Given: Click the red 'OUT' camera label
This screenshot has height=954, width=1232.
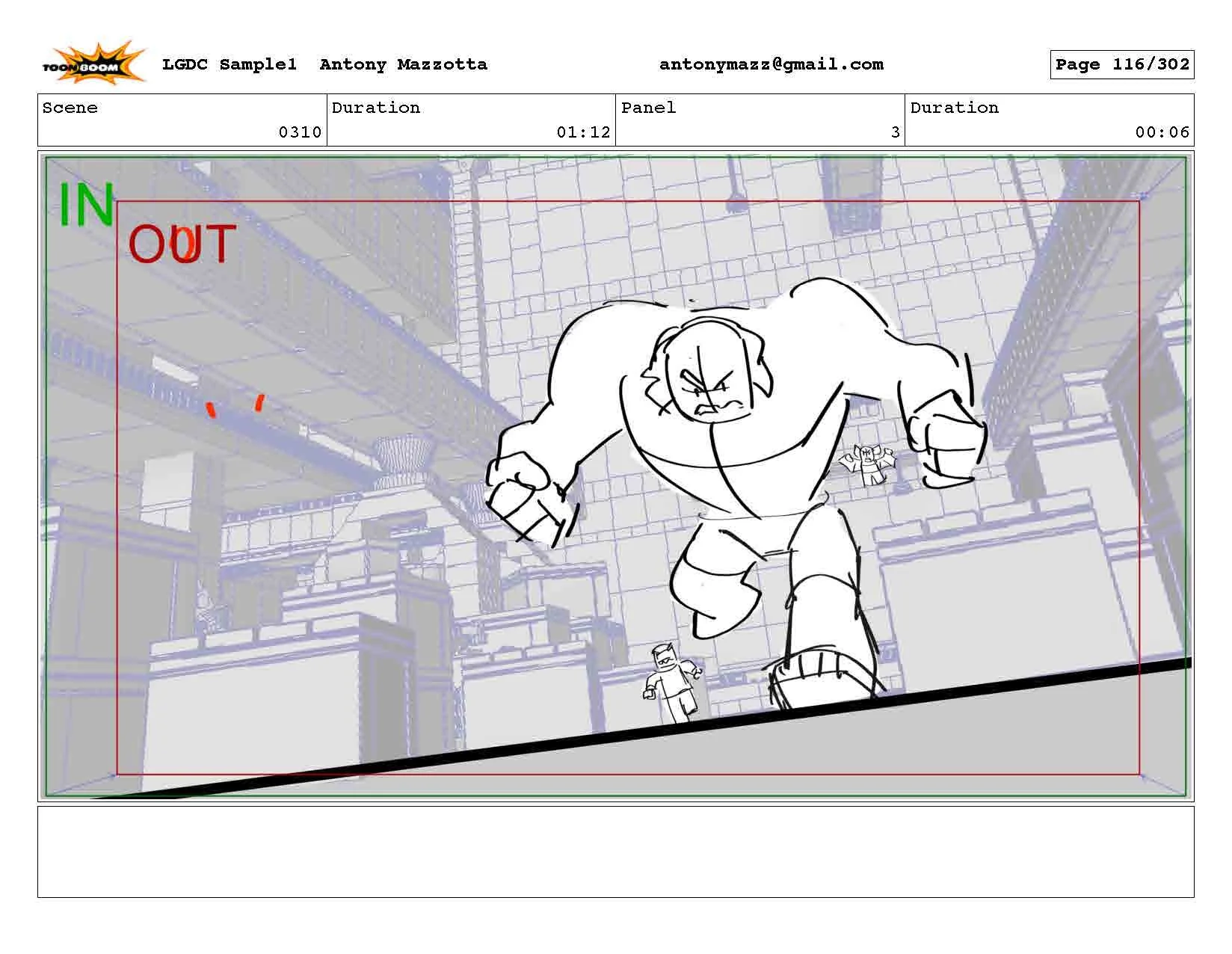Looking at the screenshot, I should [182, 244].
